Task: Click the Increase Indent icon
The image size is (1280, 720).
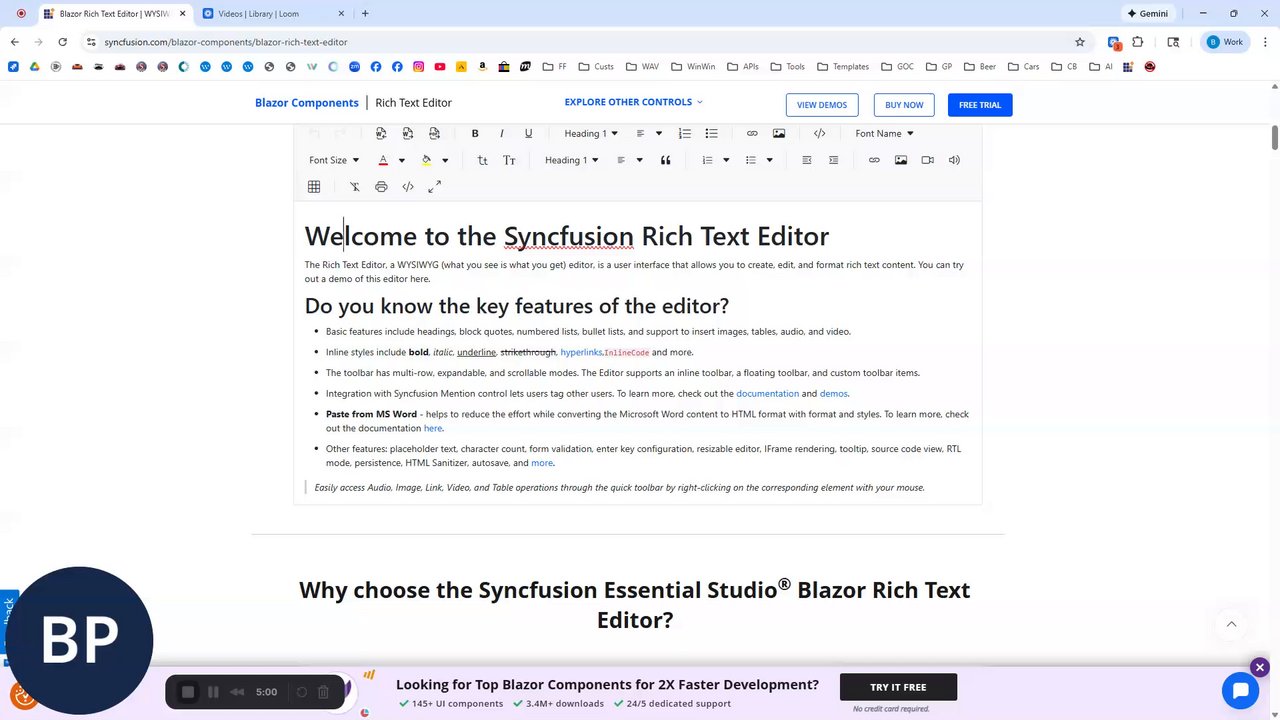Action: [x=833, y=160]
